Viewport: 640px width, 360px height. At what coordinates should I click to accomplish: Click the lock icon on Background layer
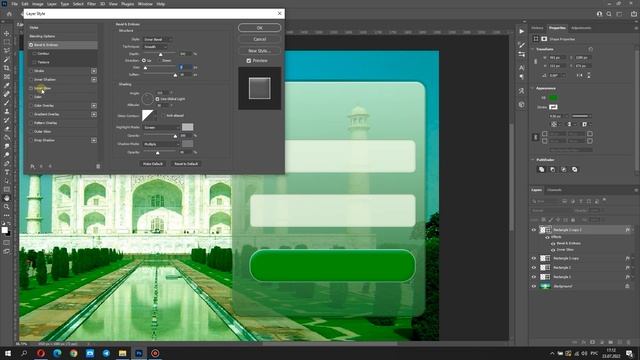[627, 286]
